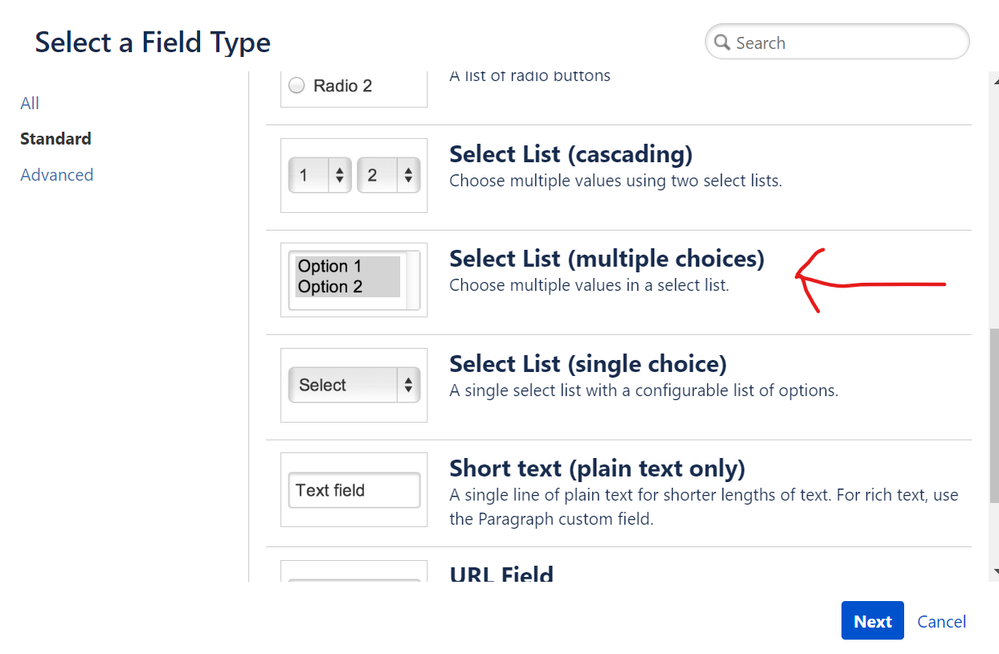The image size is (999, 654).
Task: Click the scrollbar down arrow
Action: pos(993,571)
